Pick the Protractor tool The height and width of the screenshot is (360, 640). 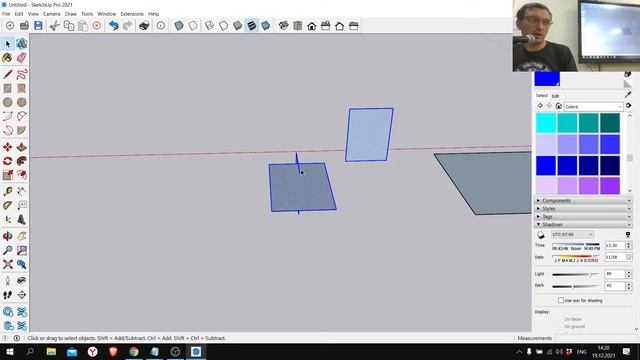8,206
